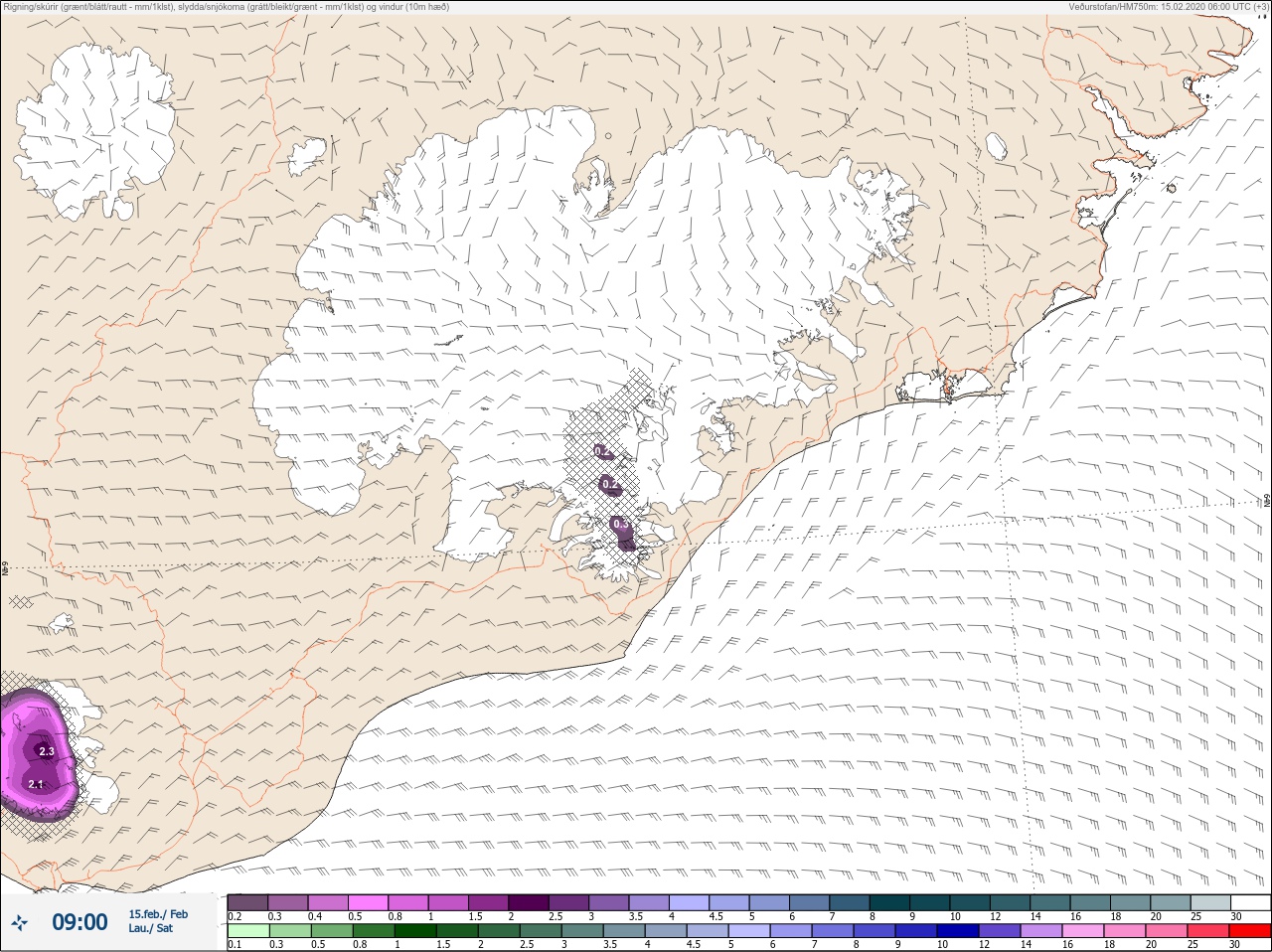The height and width of the screenshot is (952, 1272).
Task: Click the 2.3 precipitation value on the map
Action: click(47, 752)
